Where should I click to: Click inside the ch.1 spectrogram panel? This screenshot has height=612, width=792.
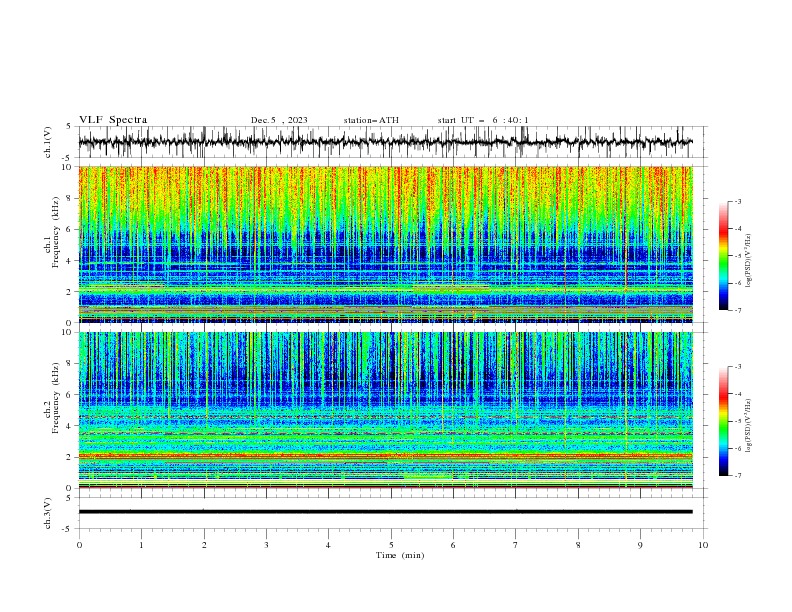tap(385, 244)
